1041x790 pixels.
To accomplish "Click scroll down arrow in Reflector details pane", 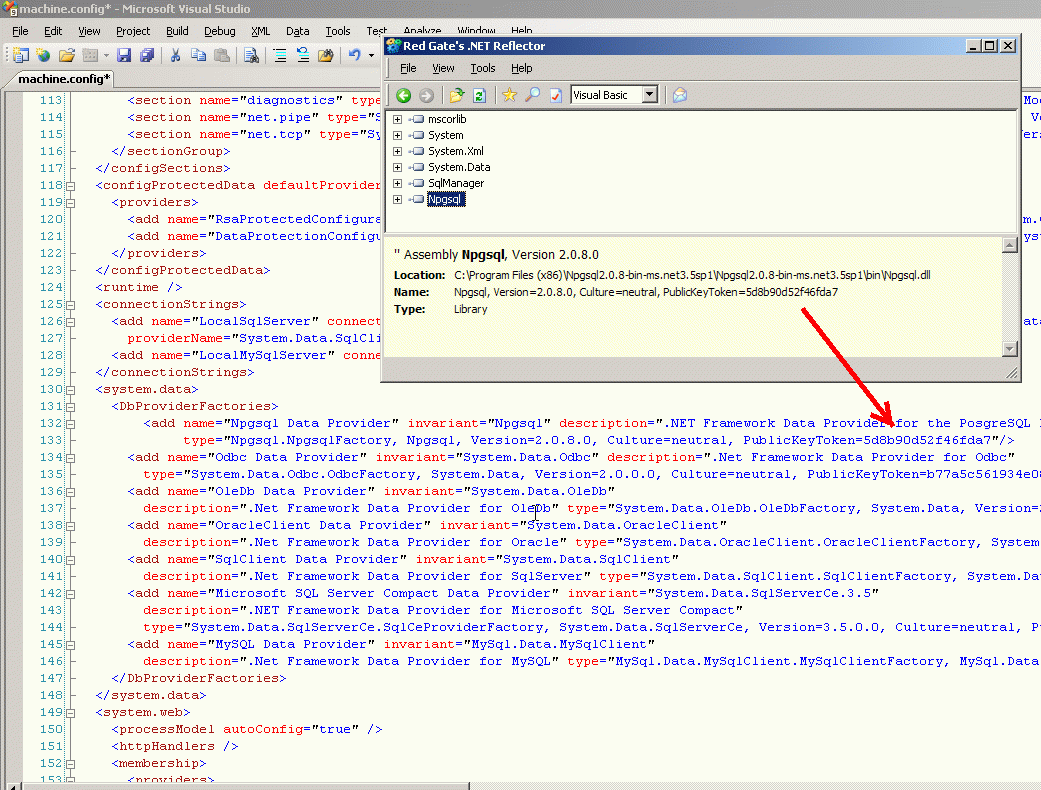I will coord(1009,349).
